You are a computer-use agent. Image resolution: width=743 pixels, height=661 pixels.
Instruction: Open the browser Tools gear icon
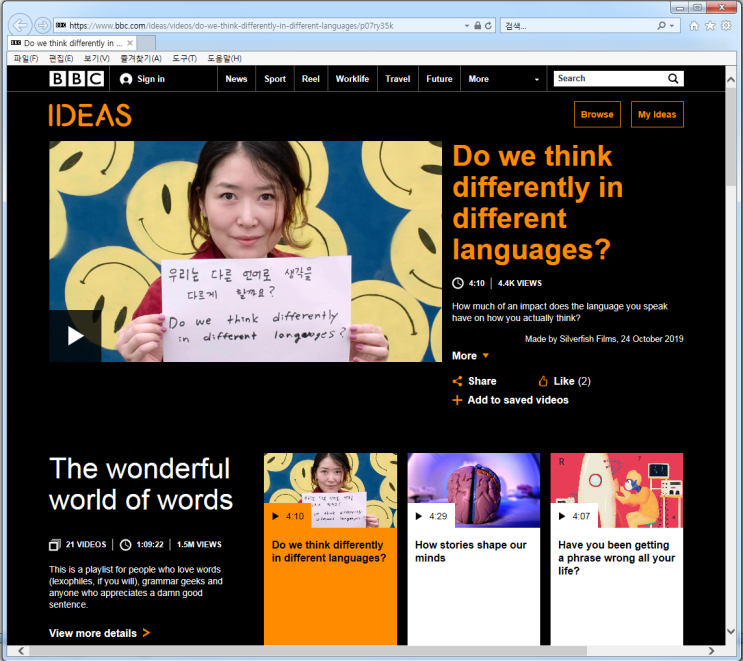(726, 26)
